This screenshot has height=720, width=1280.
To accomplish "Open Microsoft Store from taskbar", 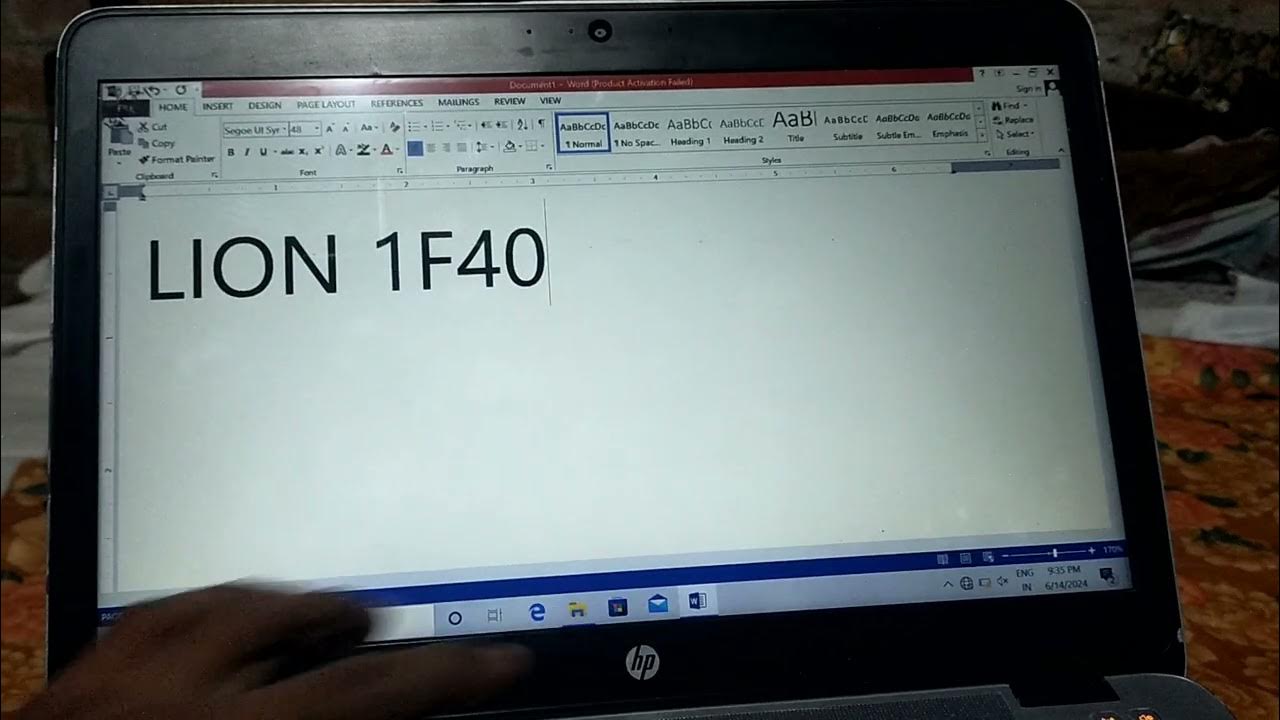I will point(617,606).
